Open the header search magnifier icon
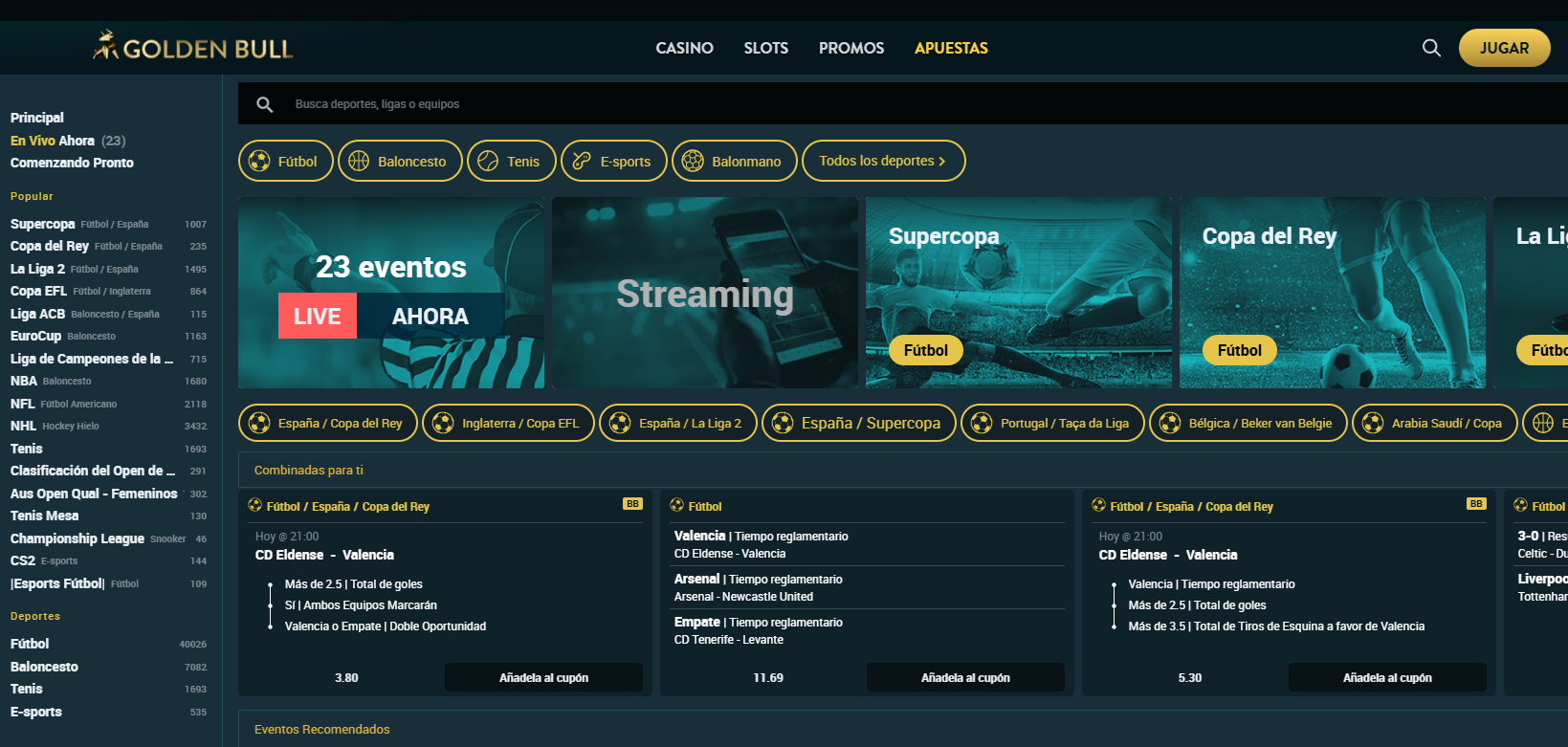 (1431, 48)
